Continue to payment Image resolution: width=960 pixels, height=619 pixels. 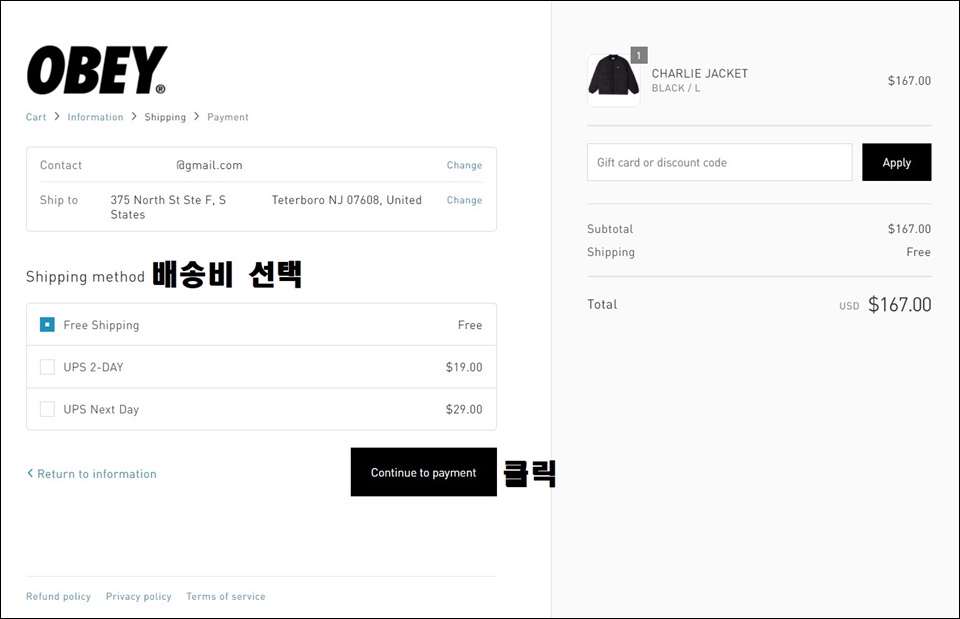[x=424, y=472]
